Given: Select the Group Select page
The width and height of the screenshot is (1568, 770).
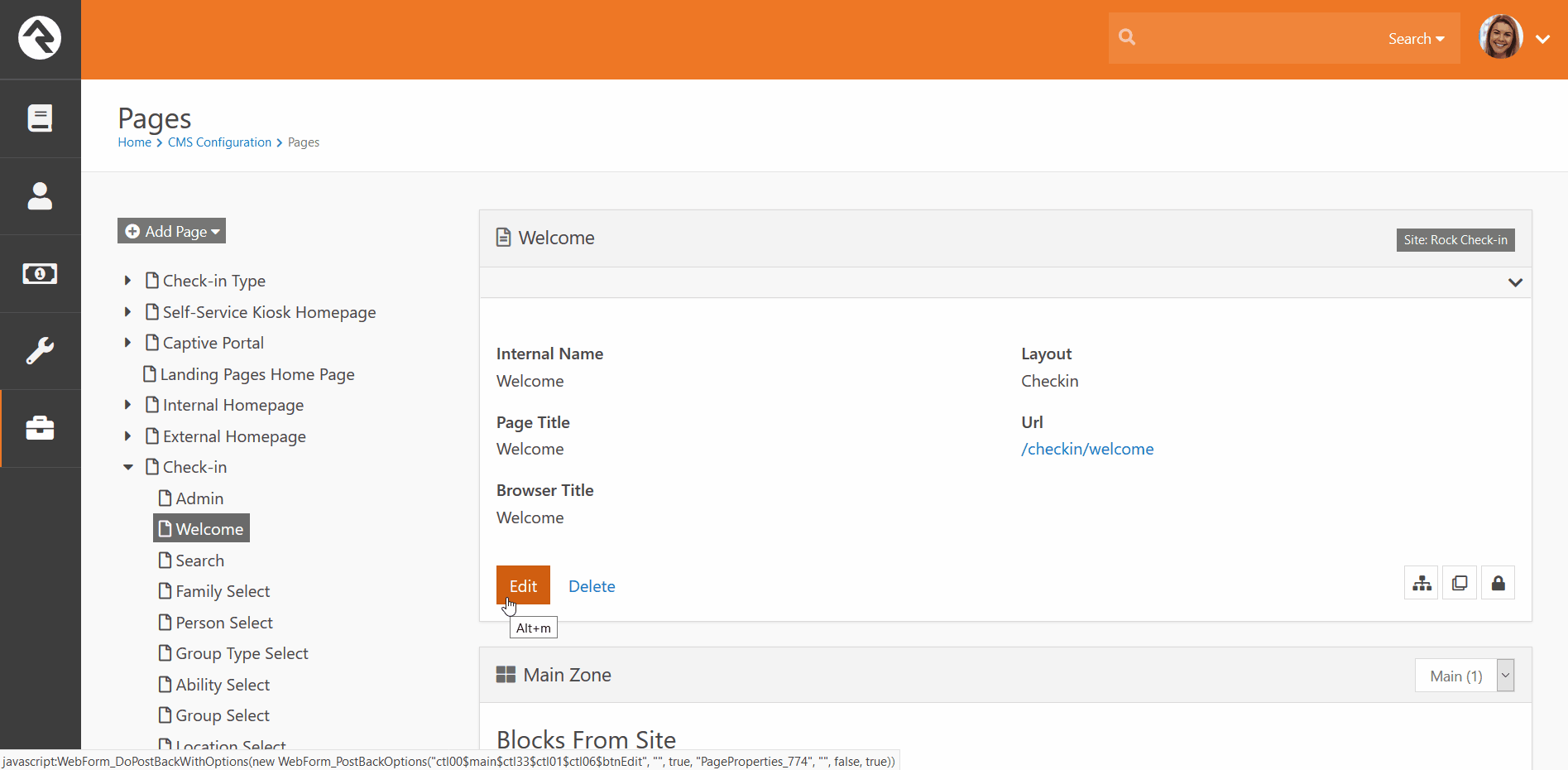Looking at the screenshot, I should tap(223, 715).
